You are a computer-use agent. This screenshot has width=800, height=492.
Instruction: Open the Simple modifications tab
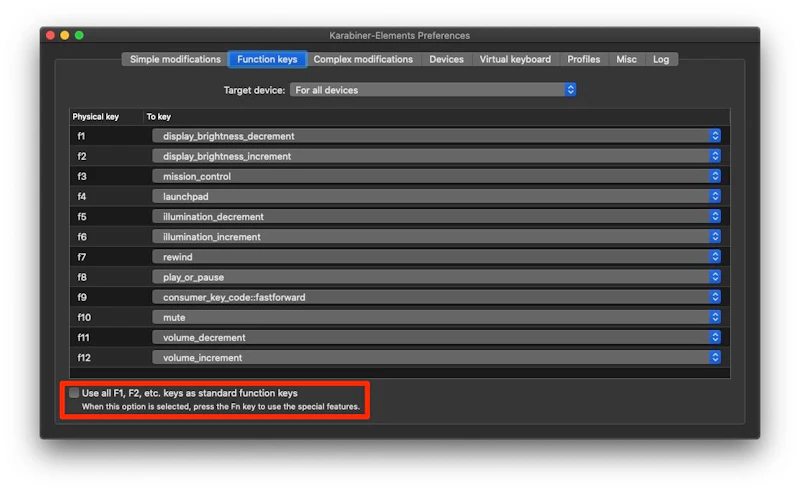click(x=175, y=59)
